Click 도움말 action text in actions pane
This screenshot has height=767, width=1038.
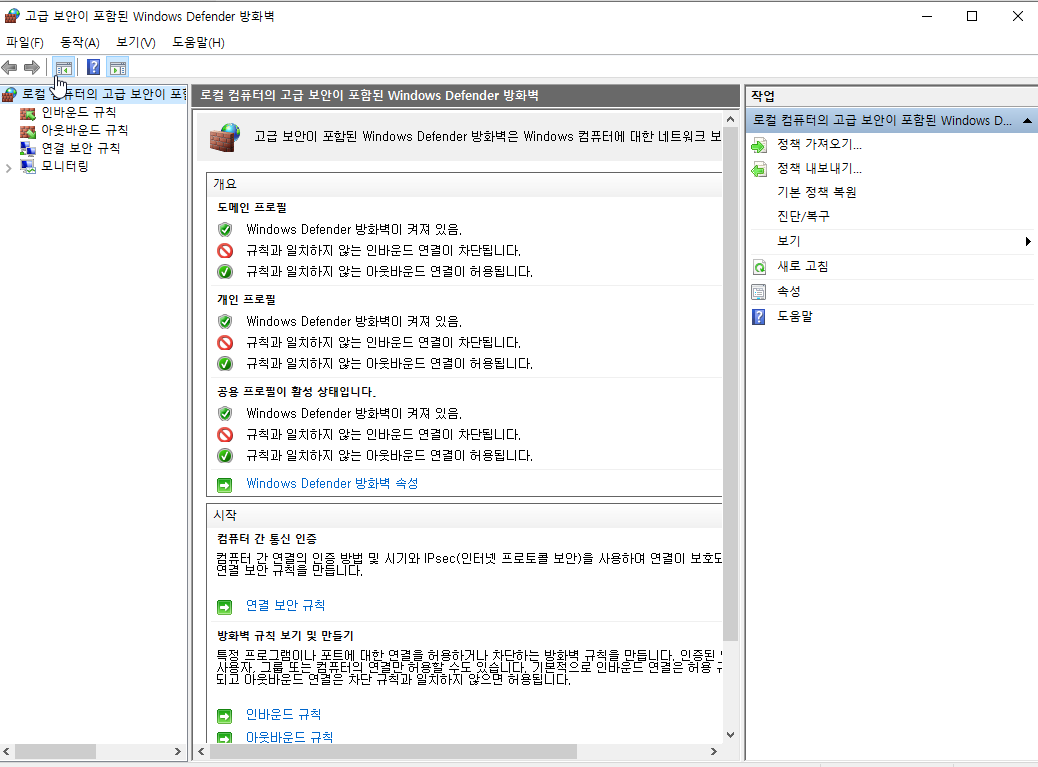click(x=794, y=316)
